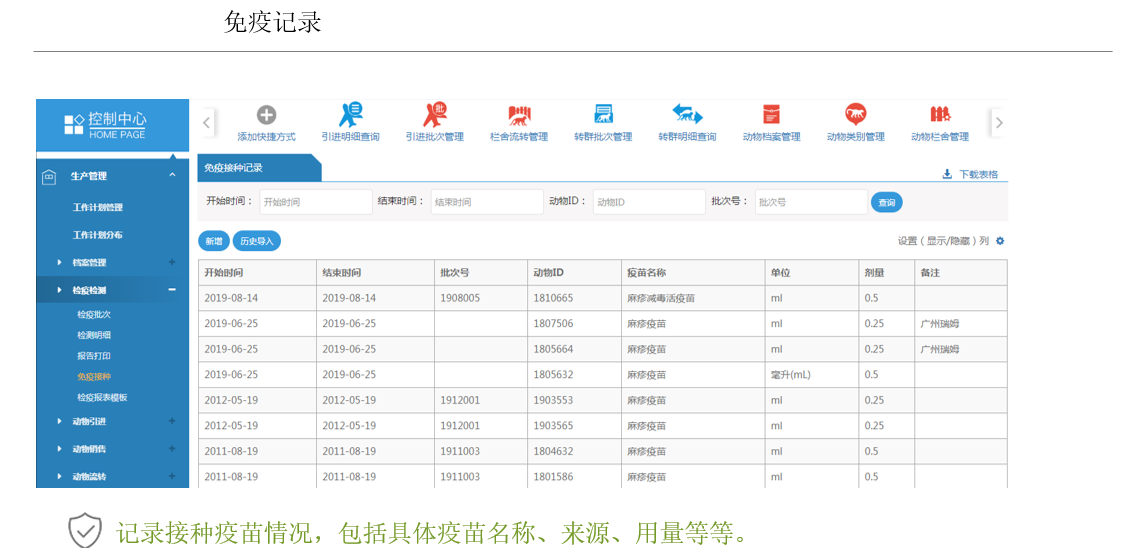Open 工作计划管理 in the sidebar
This screenshot has width=1145, height=548.
98,208
